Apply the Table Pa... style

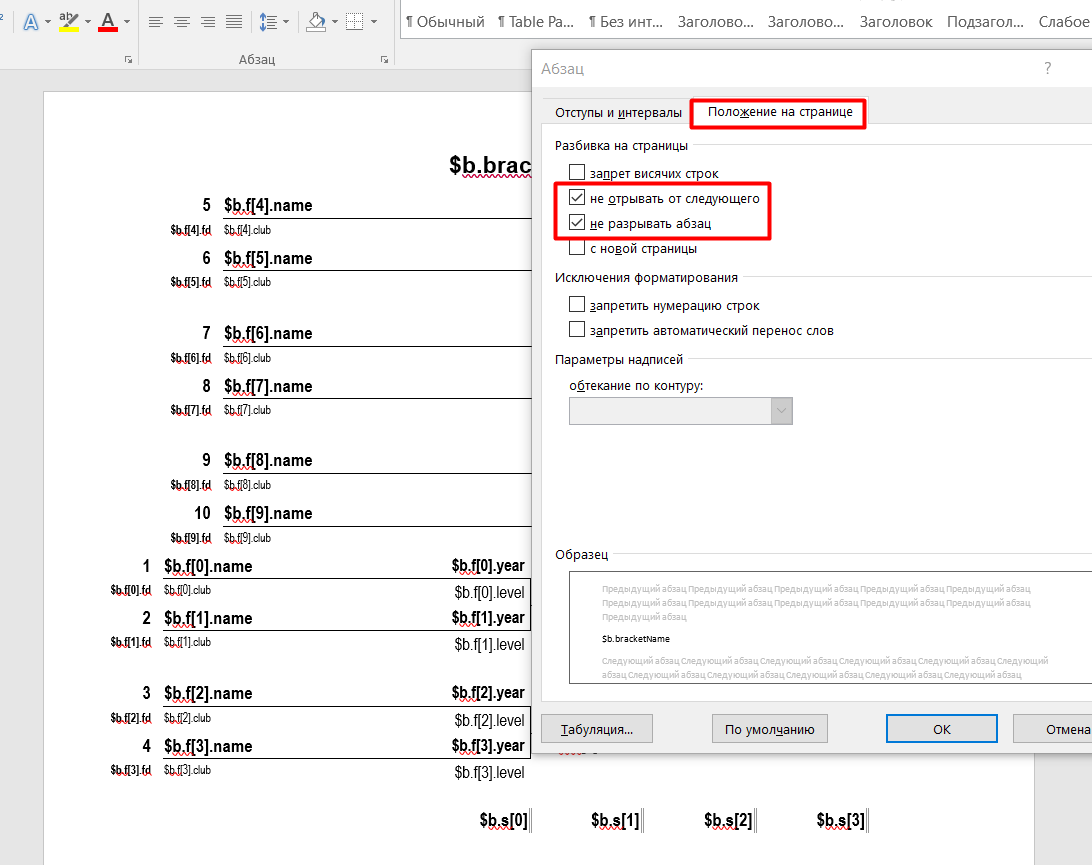coord(536,22)
